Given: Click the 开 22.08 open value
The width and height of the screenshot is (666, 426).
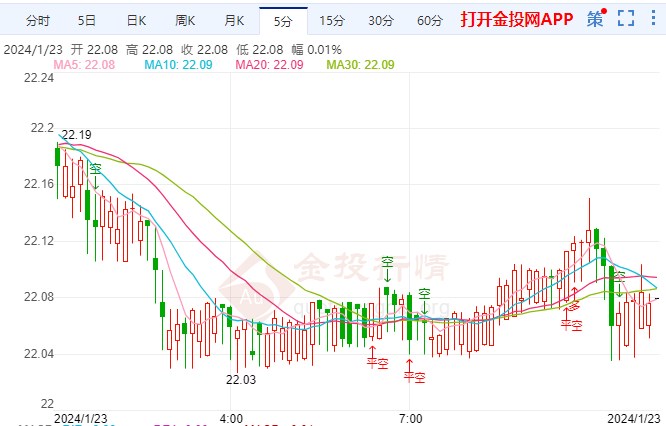Looking at the screenshot, I should [x=94, y=50].
